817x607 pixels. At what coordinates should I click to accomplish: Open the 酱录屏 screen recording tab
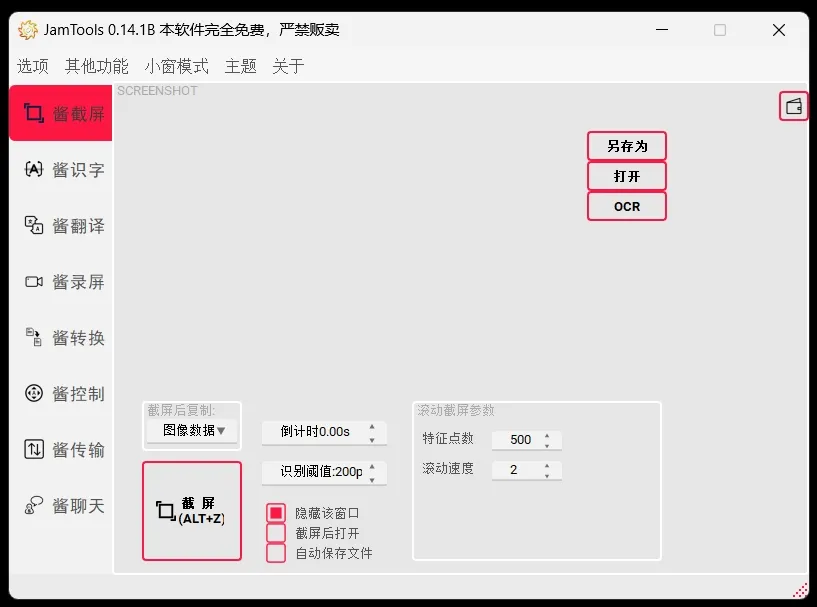[60, 282]
